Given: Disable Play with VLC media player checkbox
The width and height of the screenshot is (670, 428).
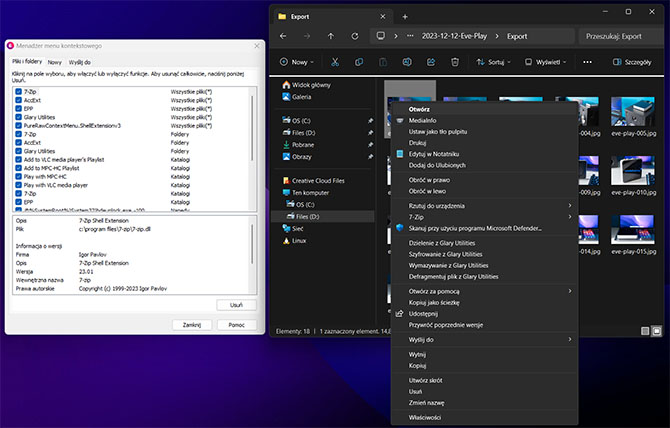Looking at the screenshot, I should coord(18,185).
